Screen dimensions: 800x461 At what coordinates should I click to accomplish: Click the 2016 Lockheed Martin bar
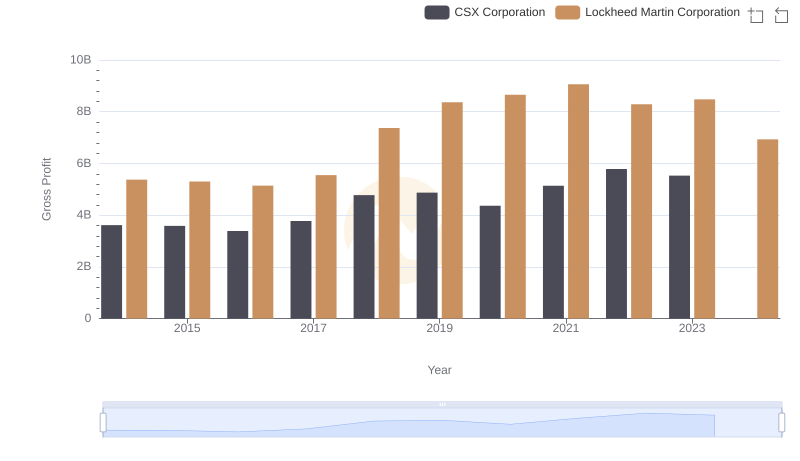[x=263, y=252]
